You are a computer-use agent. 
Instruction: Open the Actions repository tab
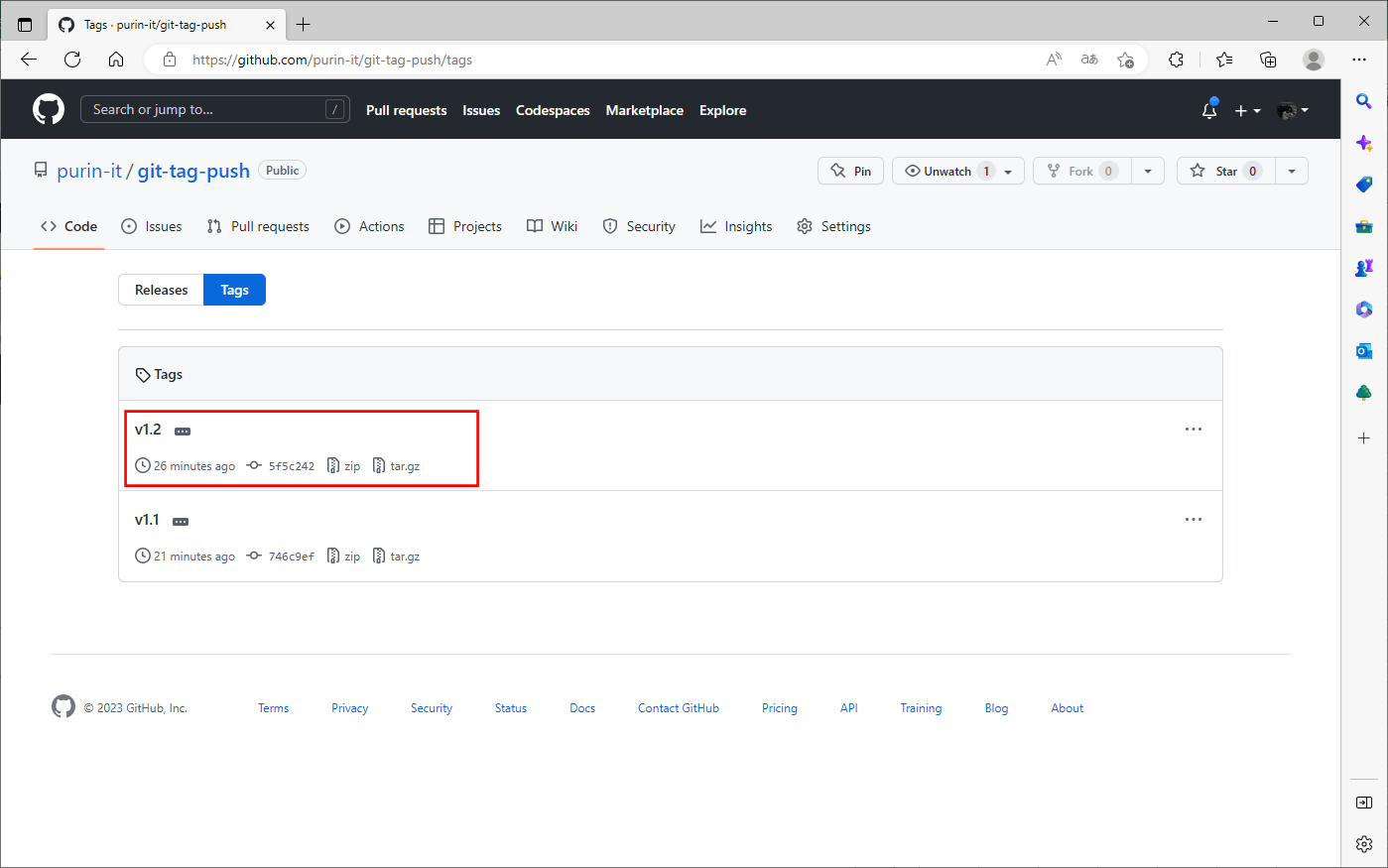click(x=369, y=226)
